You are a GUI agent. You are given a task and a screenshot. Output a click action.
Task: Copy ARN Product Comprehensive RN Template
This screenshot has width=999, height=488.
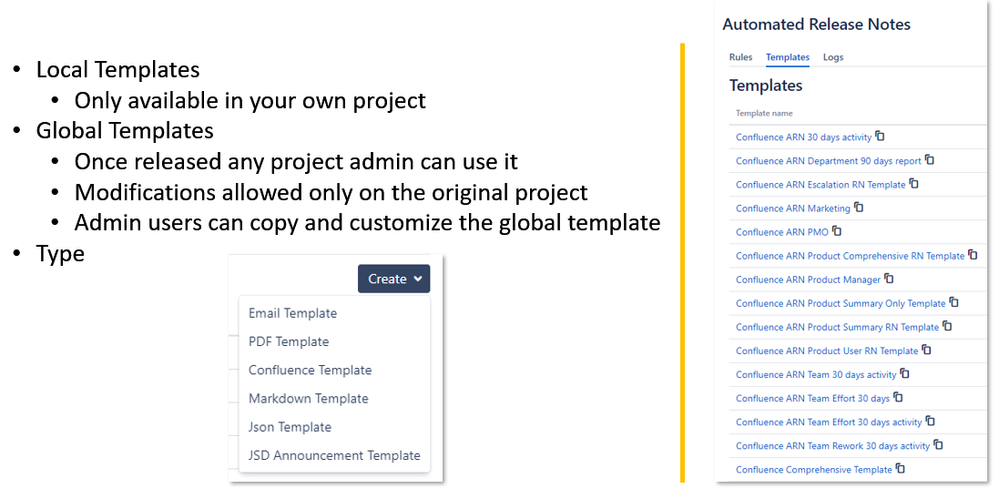973,255
